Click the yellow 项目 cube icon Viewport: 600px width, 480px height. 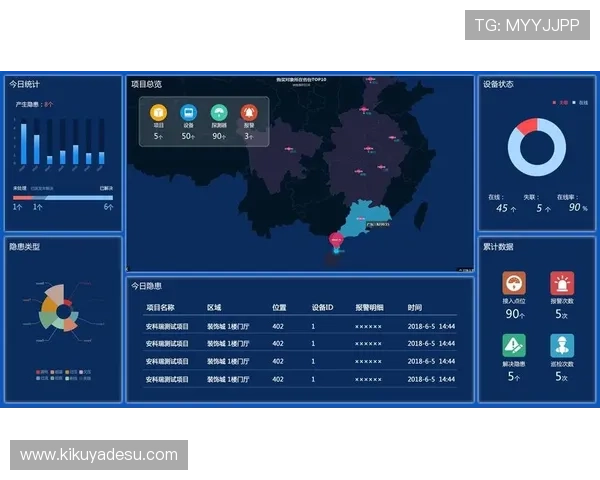(x=158, y=113)
